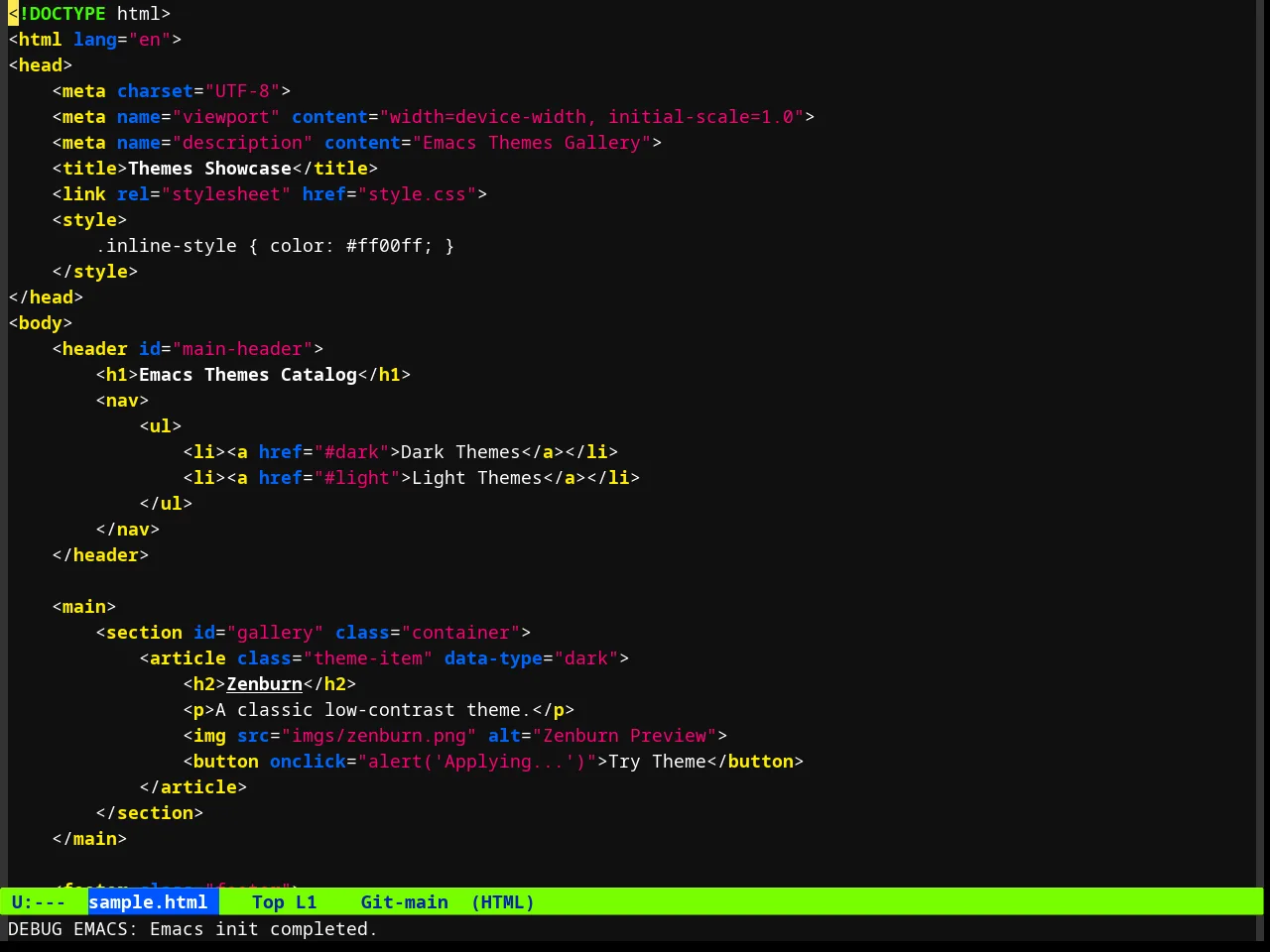Click the "#light" href value
Screen dimensions: 1270x952
pos(357,478)
